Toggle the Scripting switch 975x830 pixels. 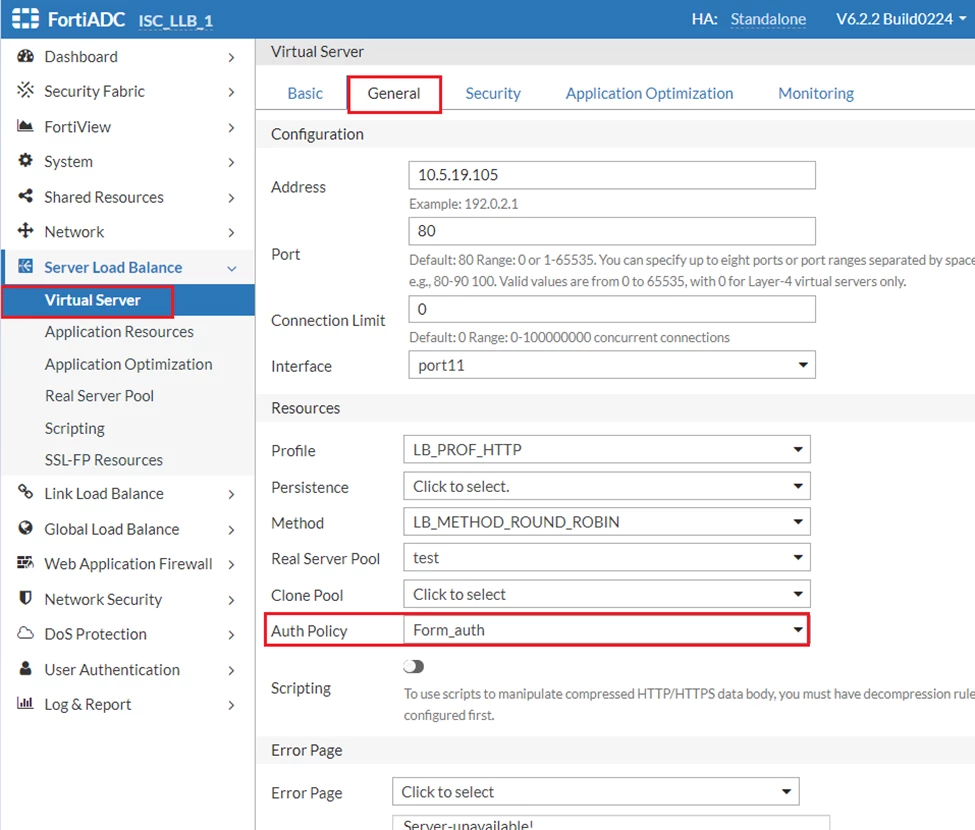(x=414, y=666)
